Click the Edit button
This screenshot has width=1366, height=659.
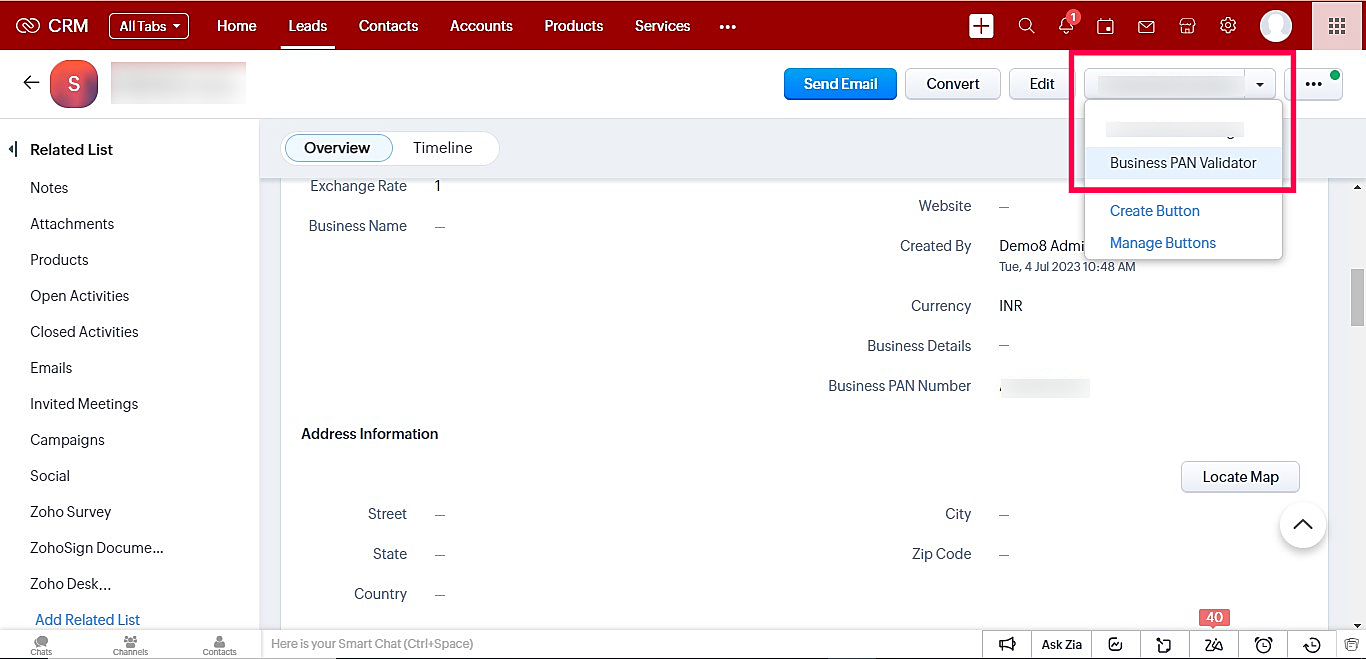pyautogui.click(x=1042, y=84)
